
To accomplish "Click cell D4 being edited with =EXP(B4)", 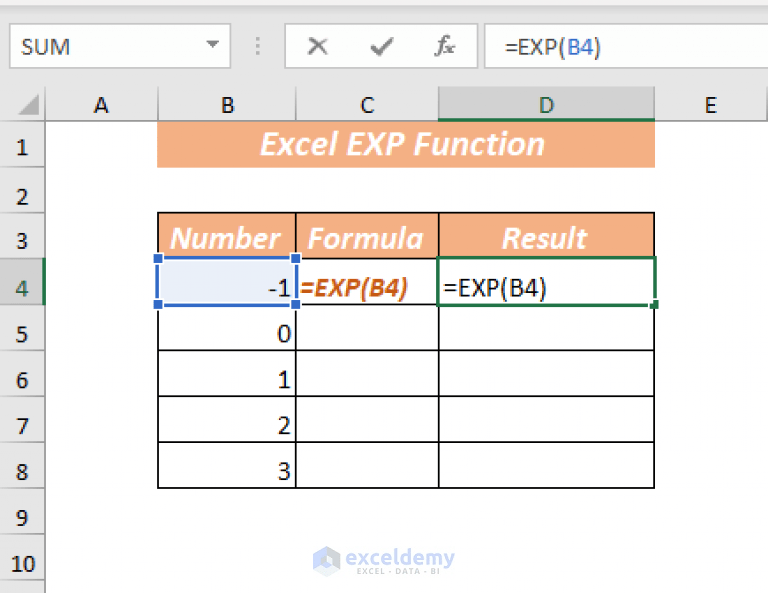I will (x=546, y=282).
